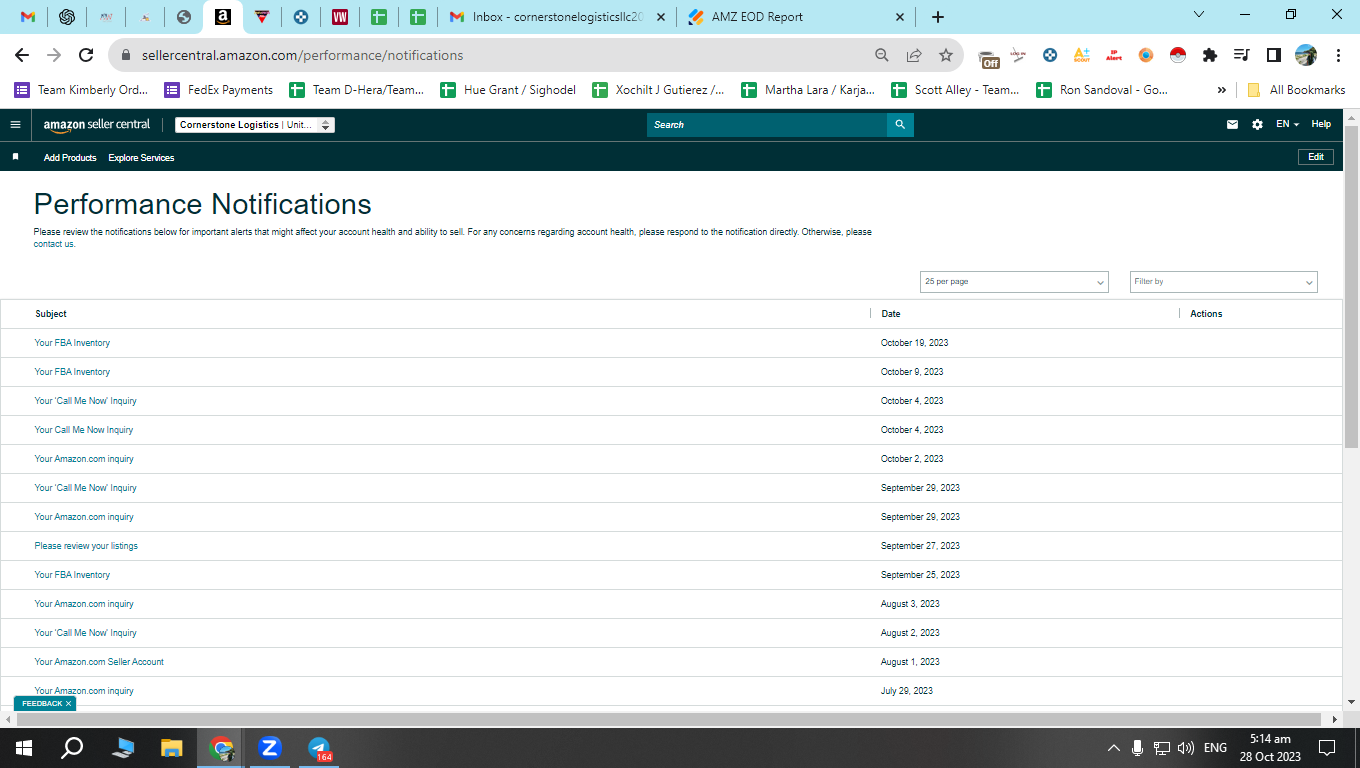
Task: Toggle the Chrome side panel icon
Action: tap(1274, 55)
